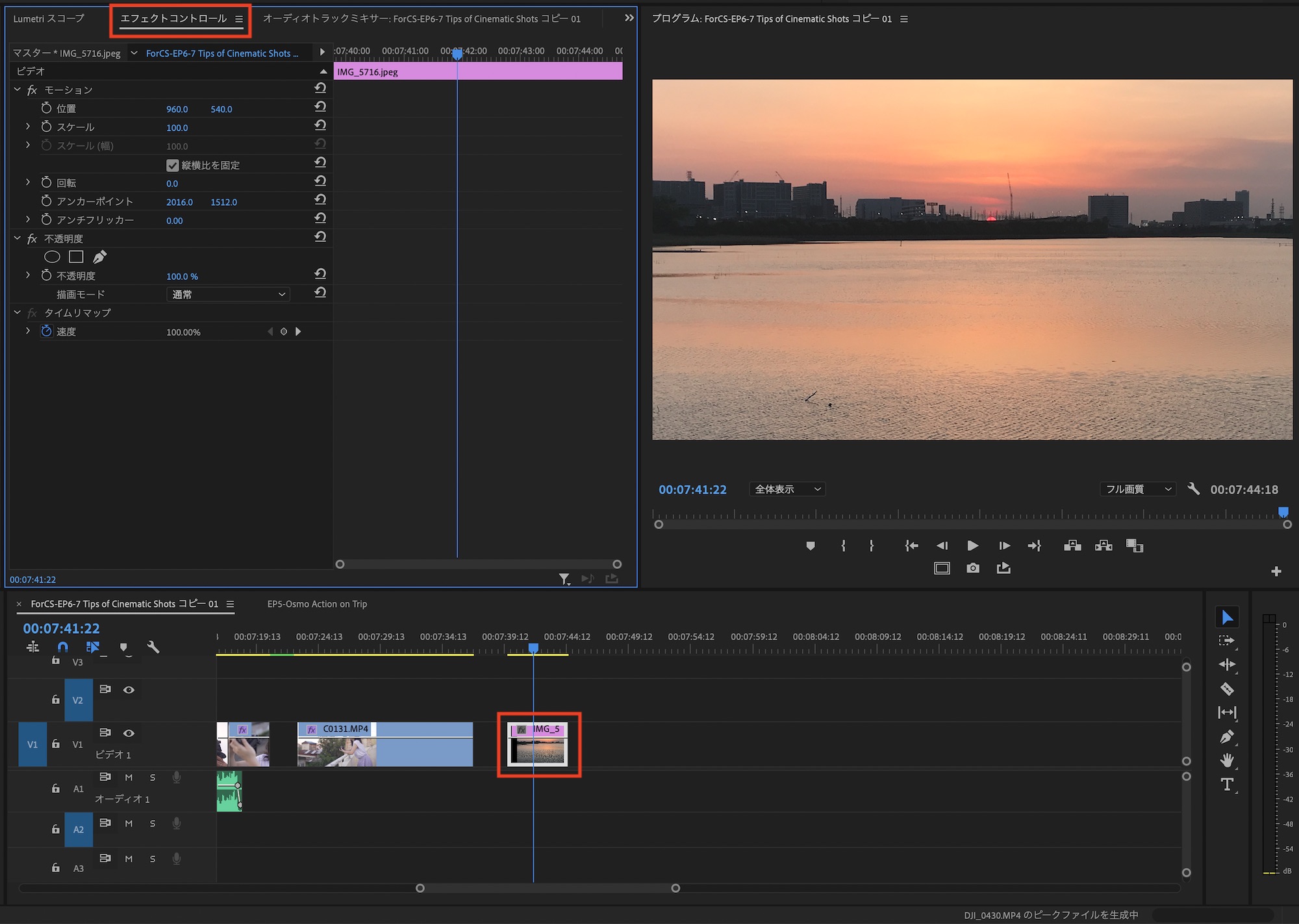This screenshot has height=924, width=1299.
Task: Select the Razor tool in toolbar
Action: click(1226, 689)
